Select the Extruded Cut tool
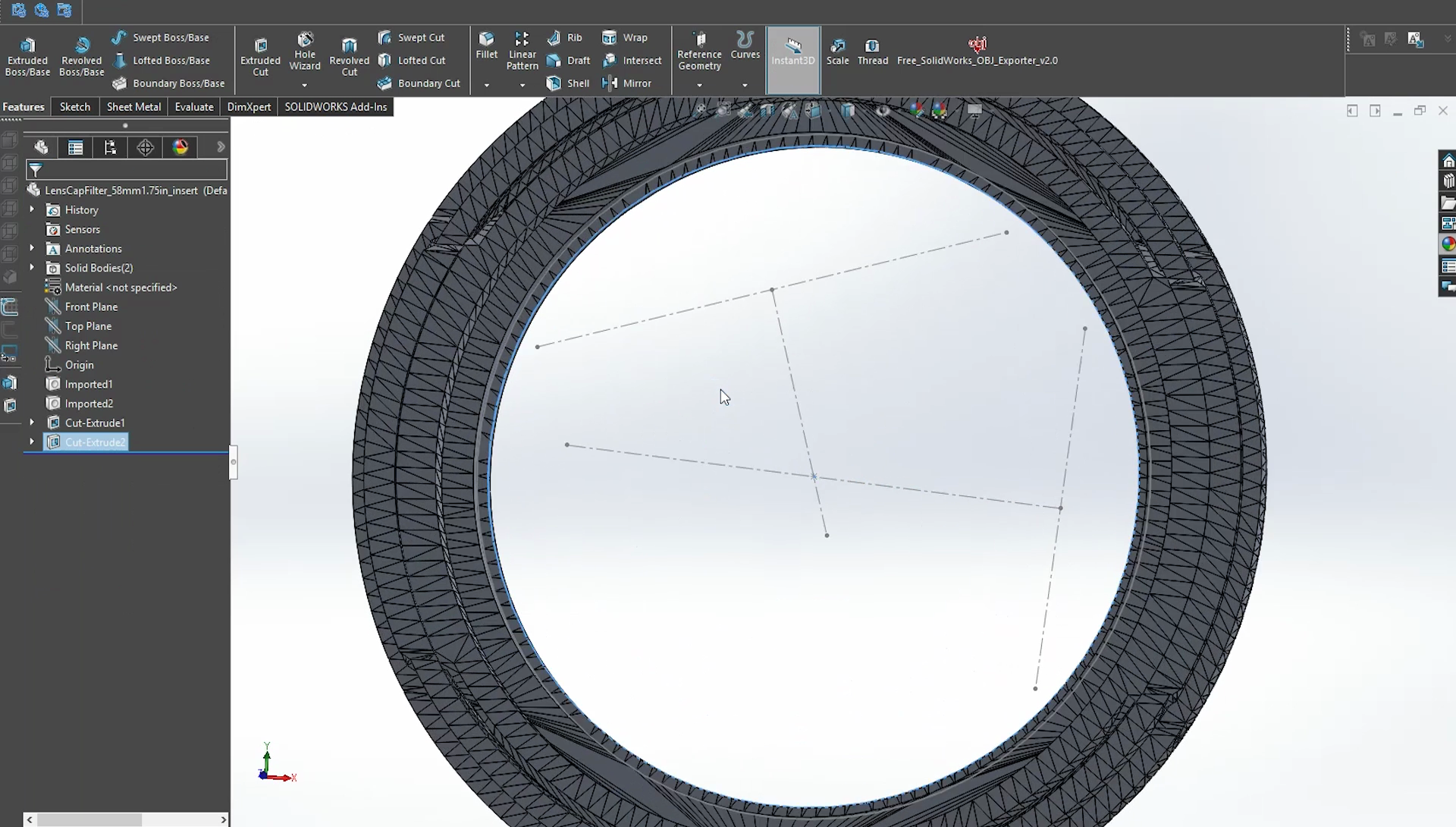This screenshot has height=827, width=1456. point(260,57)
